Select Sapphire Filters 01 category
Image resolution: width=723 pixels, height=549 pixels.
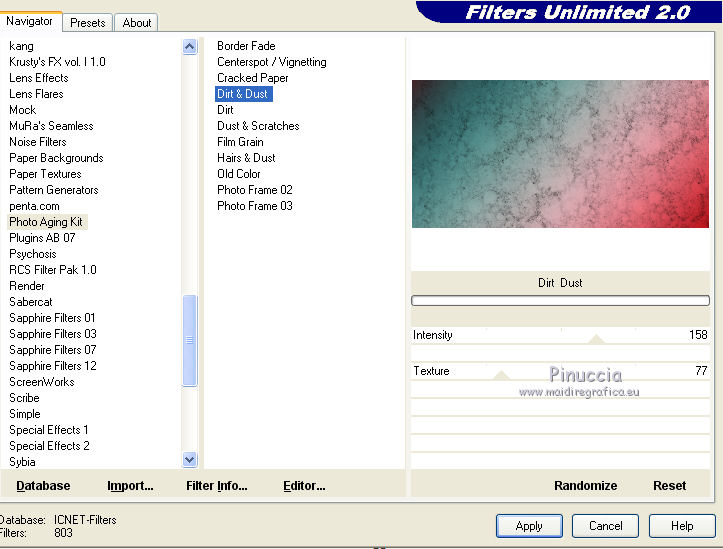52,318
